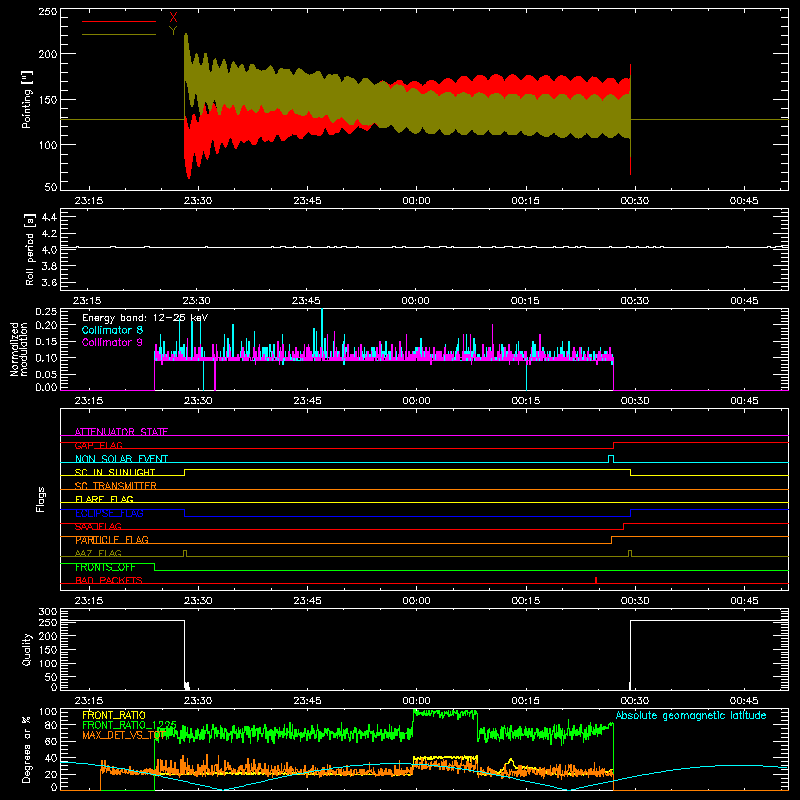Click the SC_TRANSMITTER flag label

[x=116, y=486]
